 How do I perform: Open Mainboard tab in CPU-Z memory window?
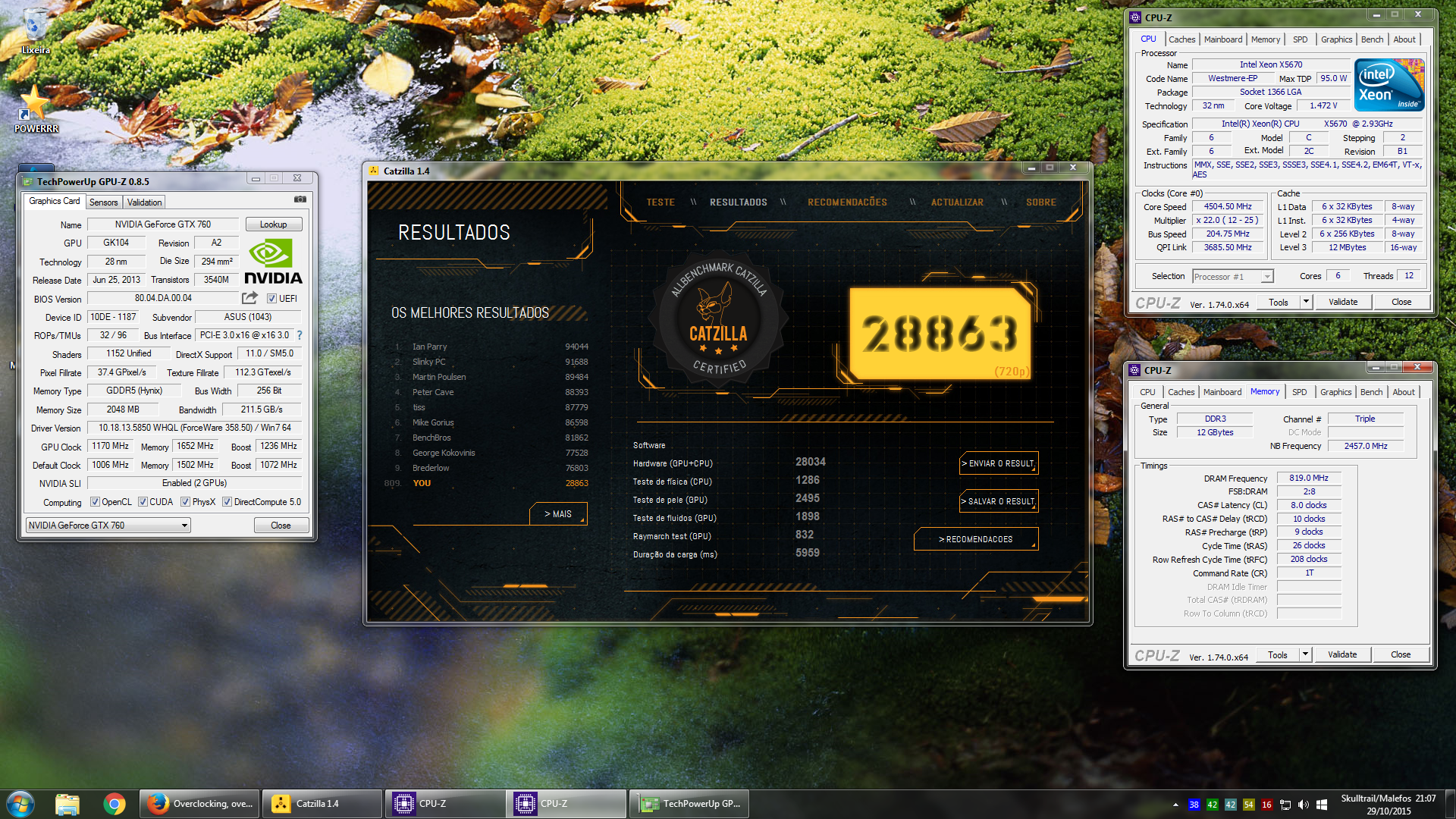(1222, 392)
